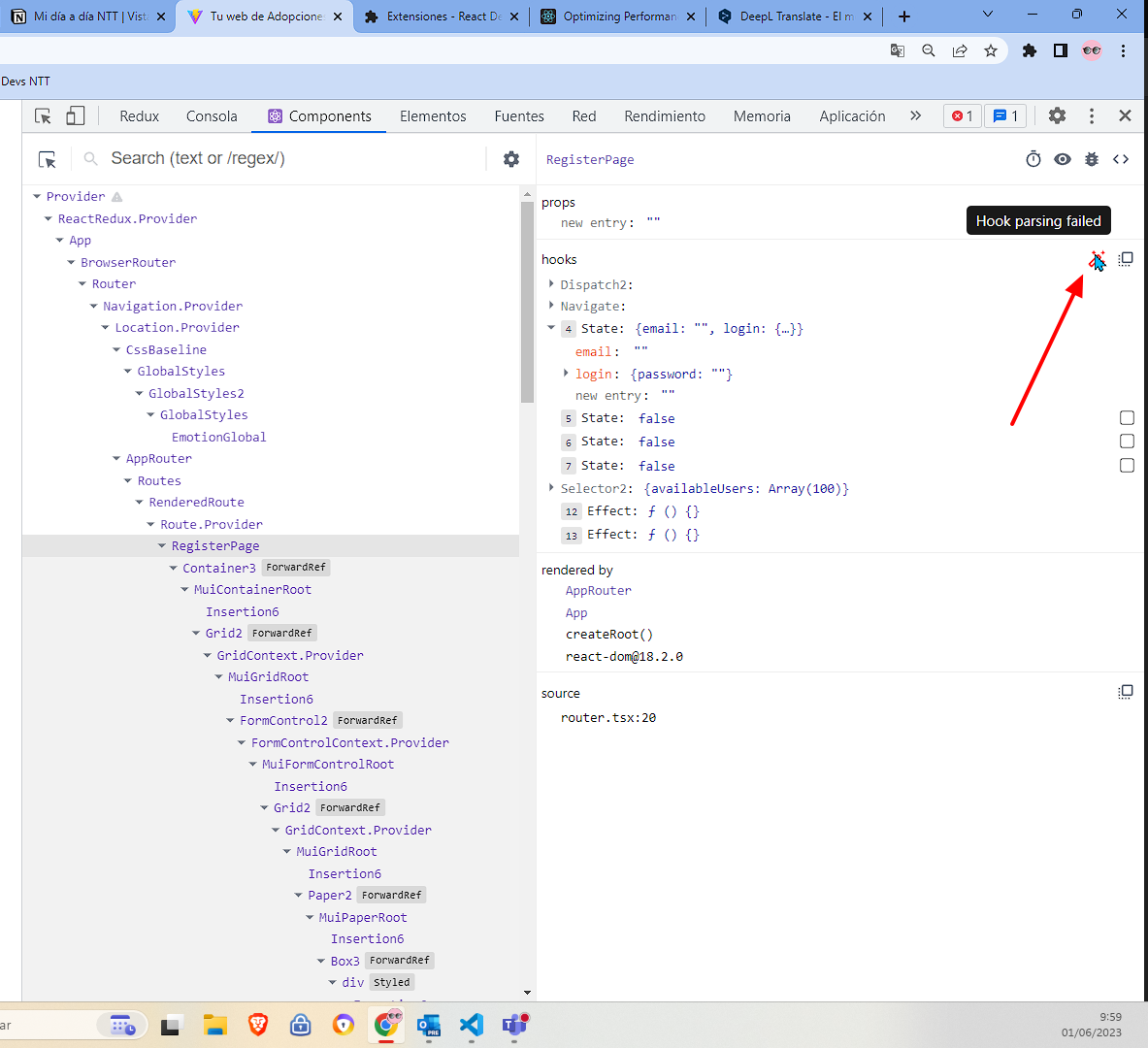The height and width of the screenshot is (1048, 1148).
Task: Open the message count badge
Action: click(x=1005, y=115)
